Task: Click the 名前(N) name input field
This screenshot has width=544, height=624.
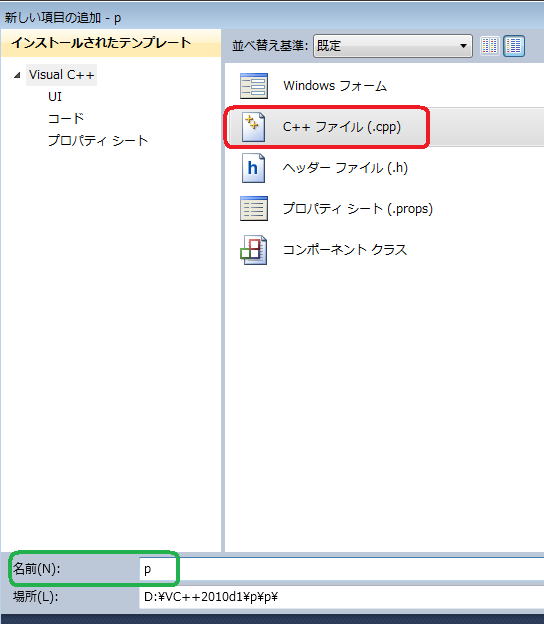Action: tap(341, 569)
